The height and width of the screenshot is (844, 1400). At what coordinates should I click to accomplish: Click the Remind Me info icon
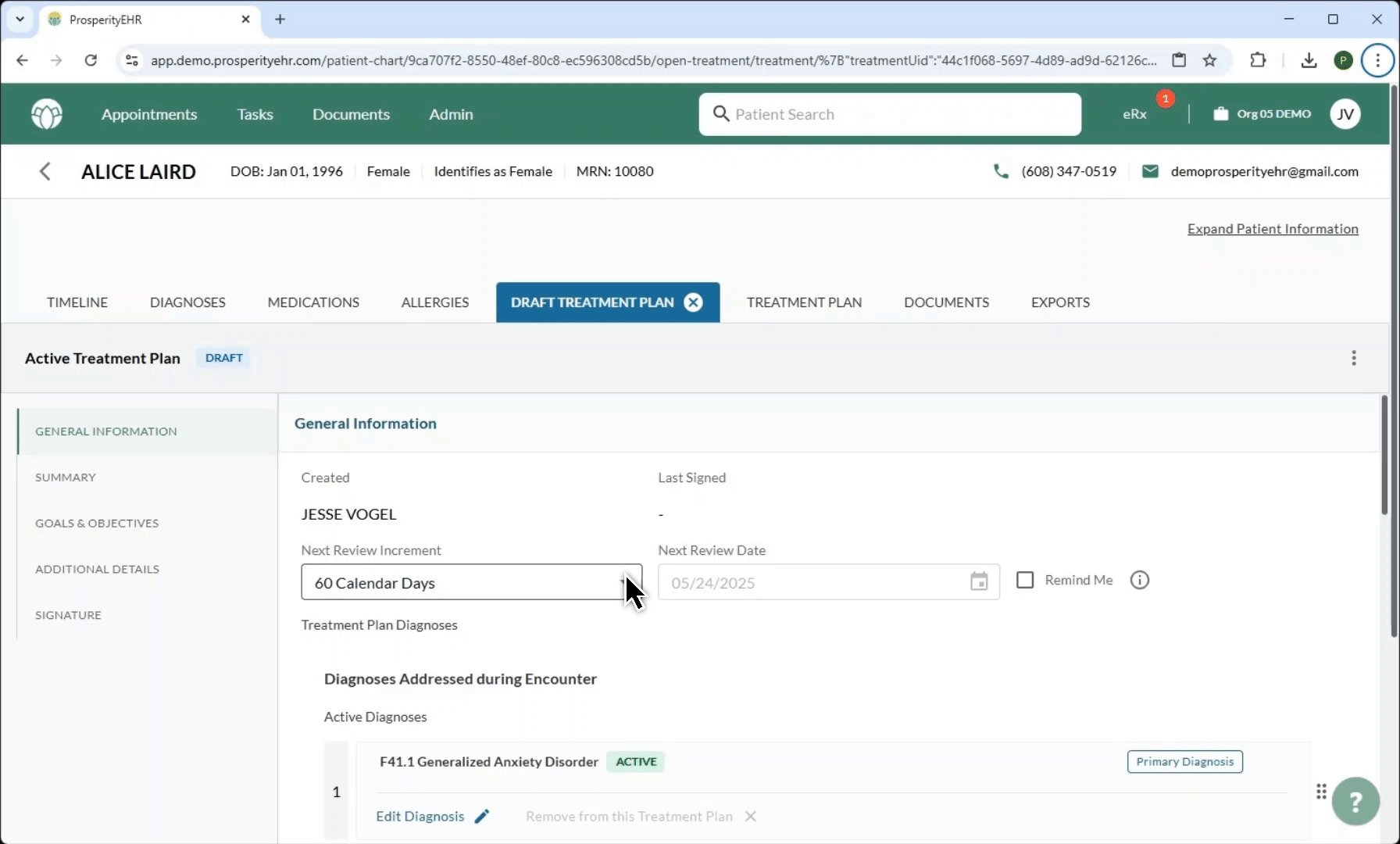pyautogui.click(x=1139, y=580)
